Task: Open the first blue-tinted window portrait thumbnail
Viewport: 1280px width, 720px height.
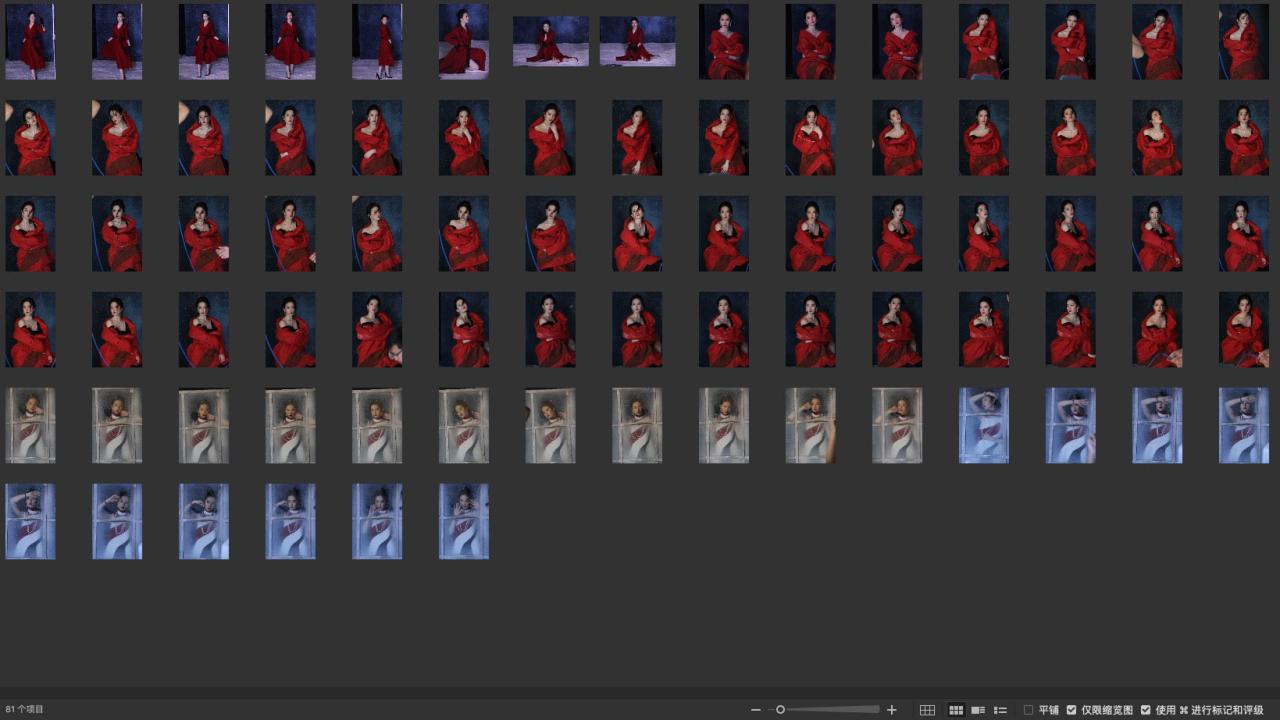Action: coord(984,426)
